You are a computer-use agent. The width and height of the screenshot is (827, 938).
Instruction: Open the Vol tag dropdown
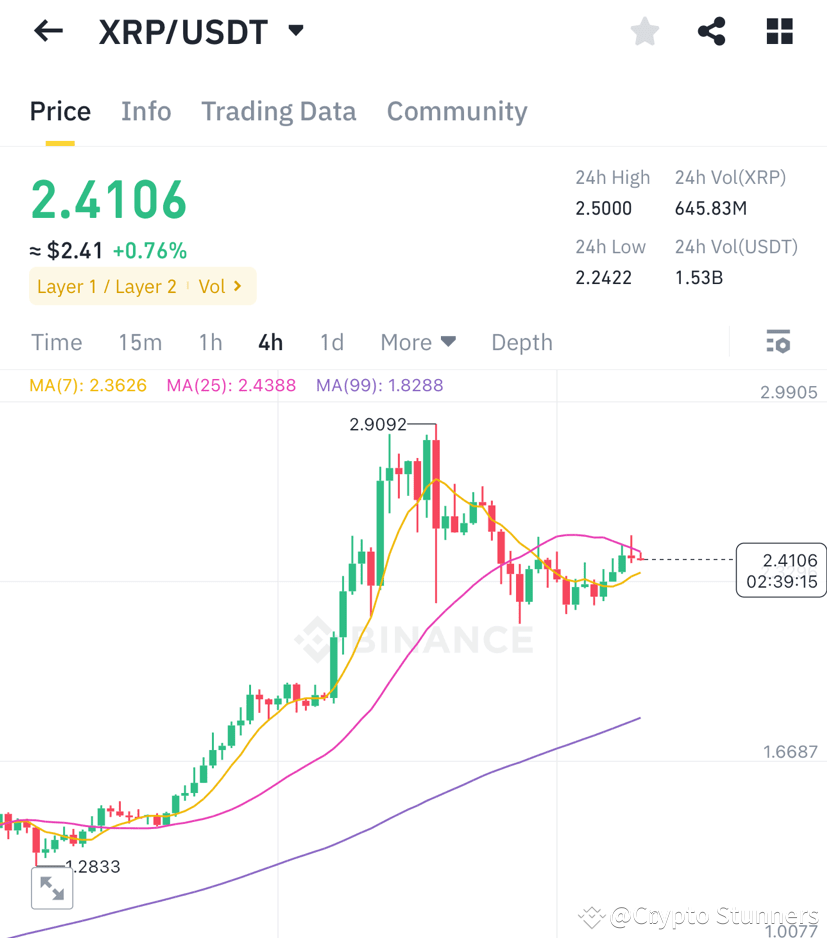tap(220, 286)
